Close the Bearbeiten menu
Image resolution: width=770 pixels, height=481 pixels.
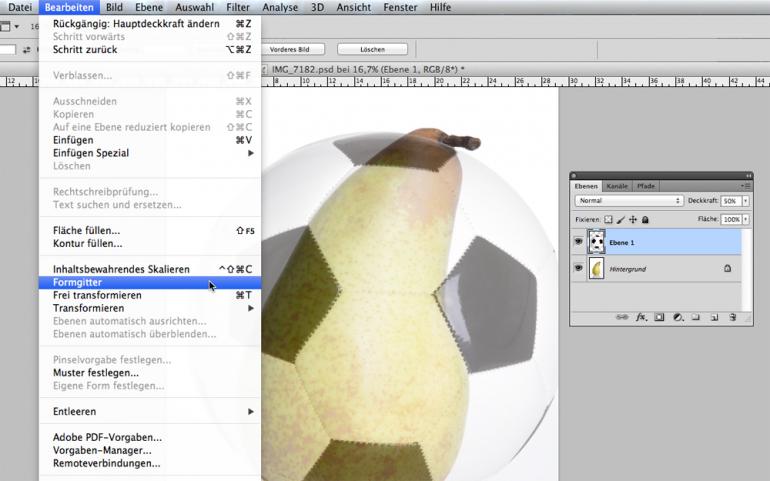(x=69, y=7)
